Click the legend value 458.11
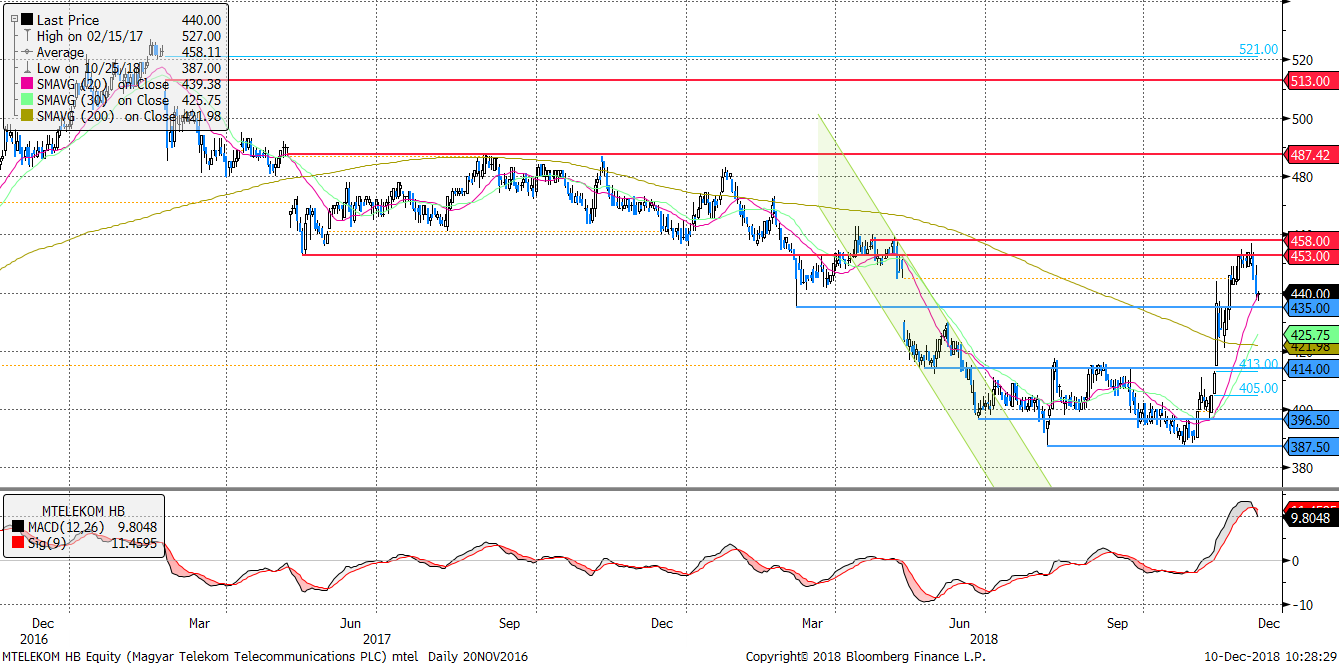The height and width of the screenshot is (665, 1339). [x=200, y=52]
